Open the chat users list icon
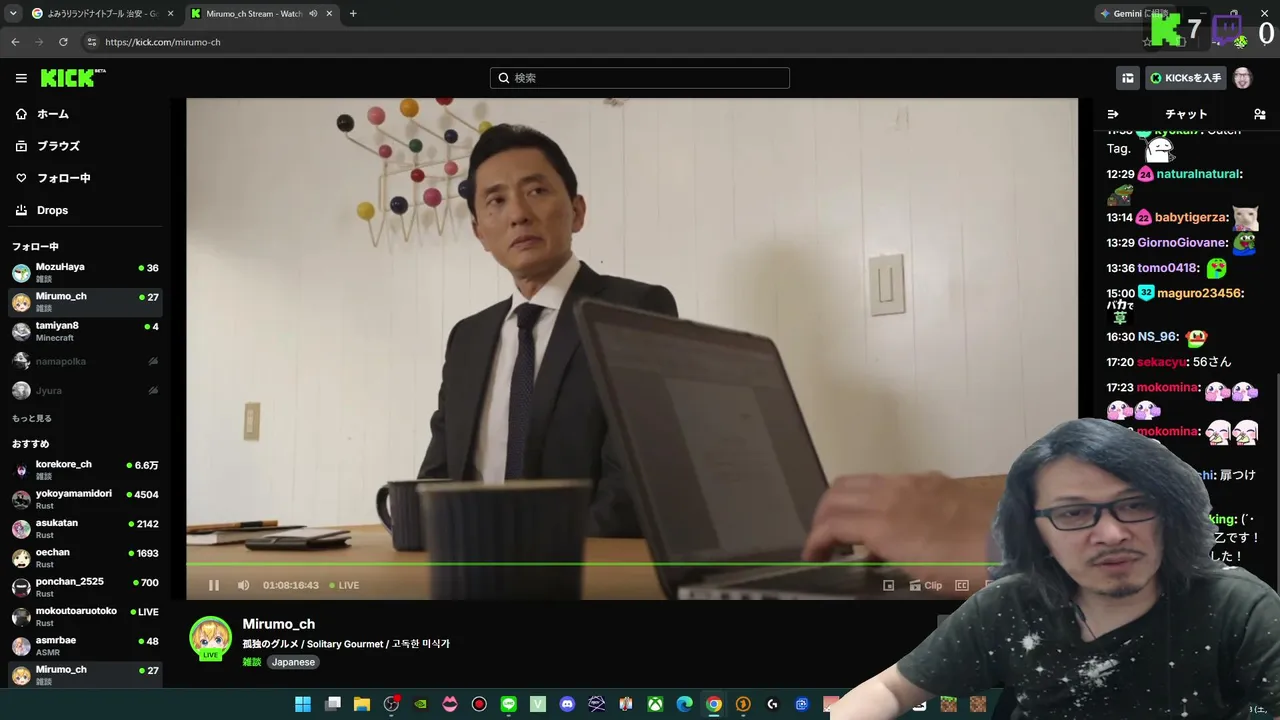The width and height of the screenshot is (1280, 720). [x=1259, y=114]
